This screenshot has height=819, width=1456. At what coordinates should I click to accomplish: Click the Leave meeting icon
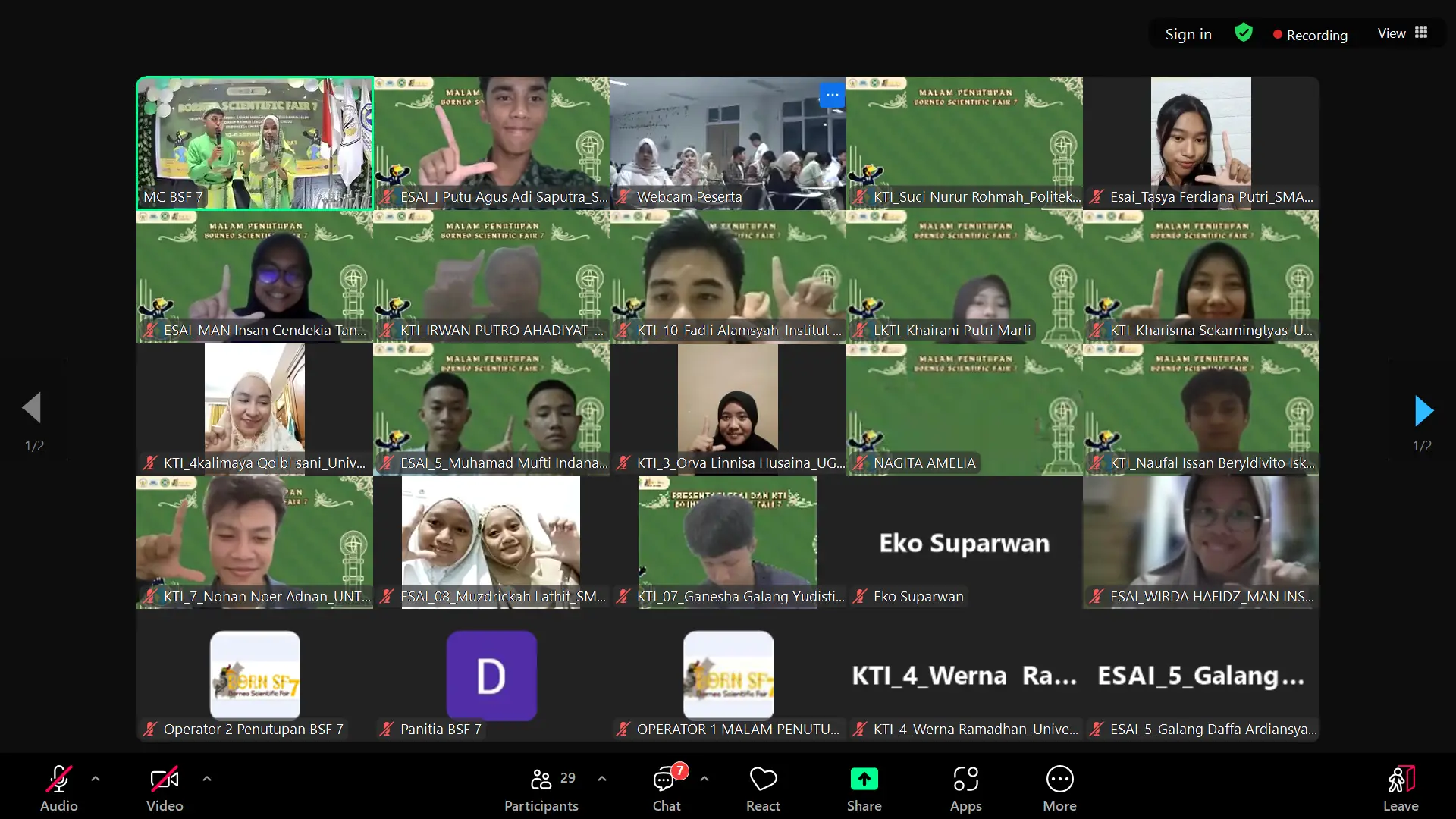tap(1400, 780)
